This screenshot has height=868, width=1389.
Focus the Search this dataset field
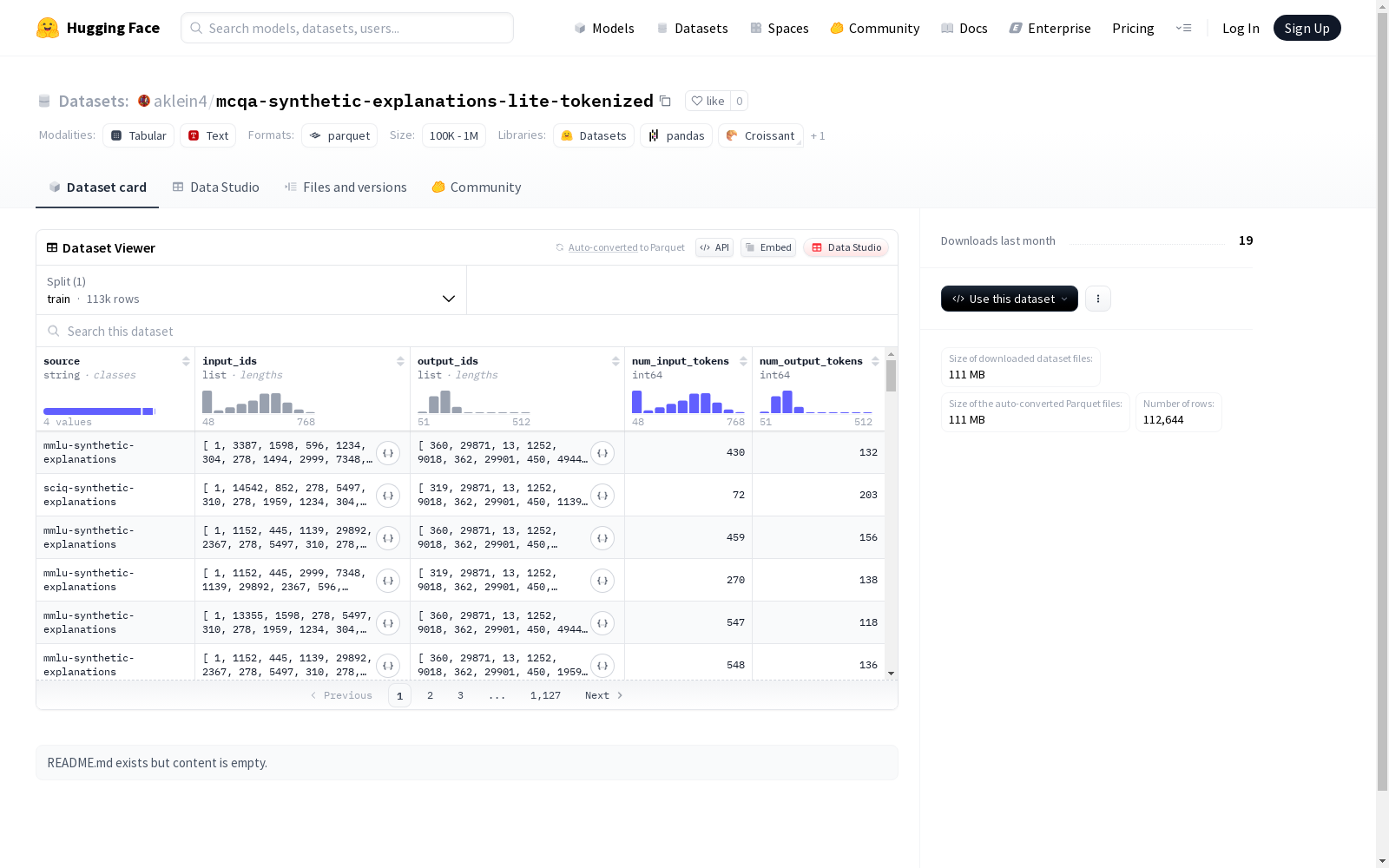[x=467, y=332]
